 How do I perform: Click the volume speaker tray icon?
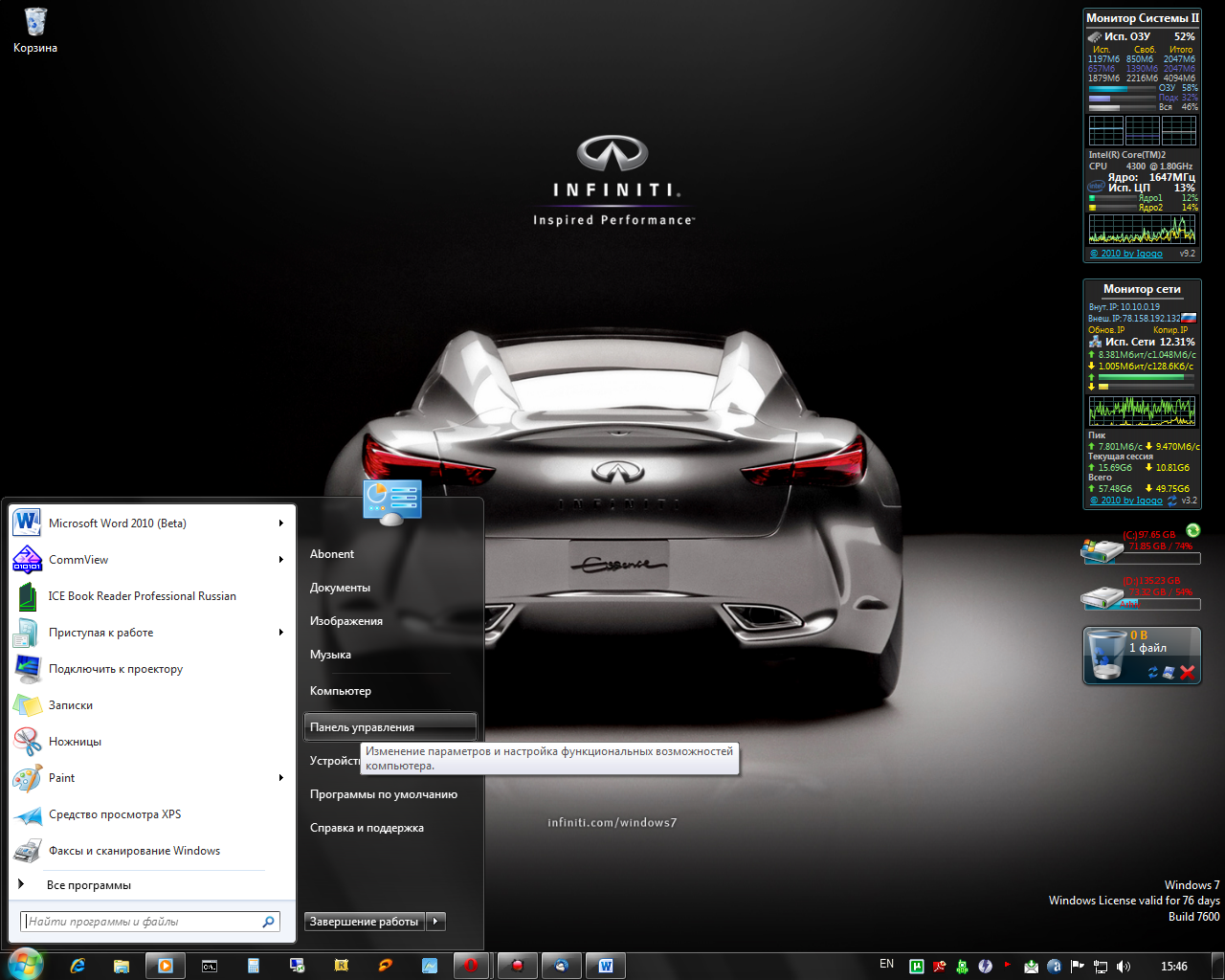(1123, 967)
